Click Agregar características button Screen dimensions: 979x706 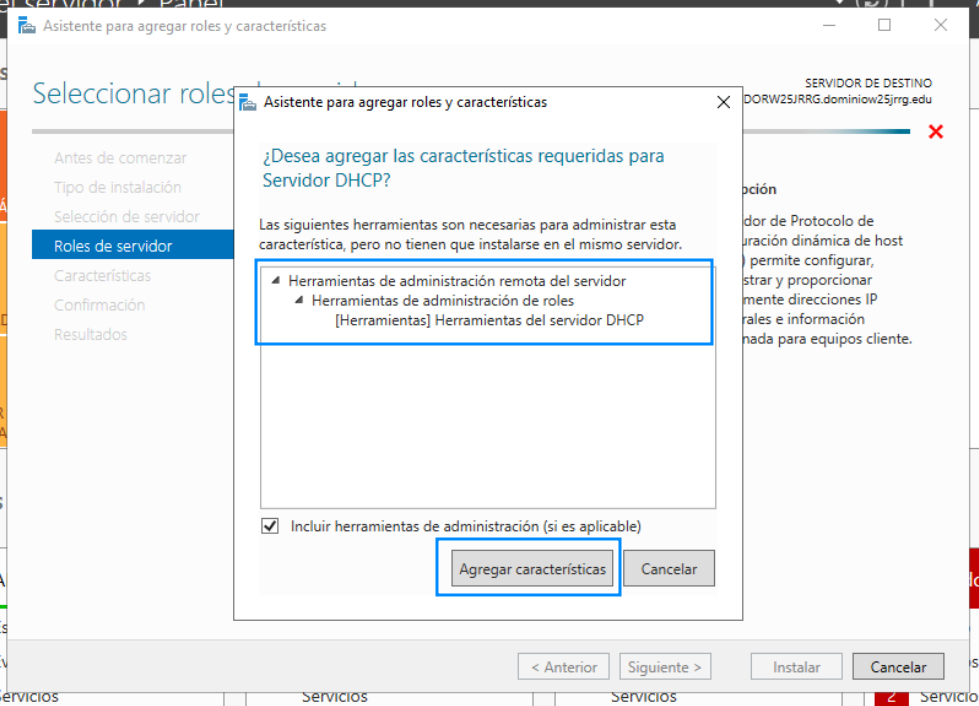click(532, 569)
